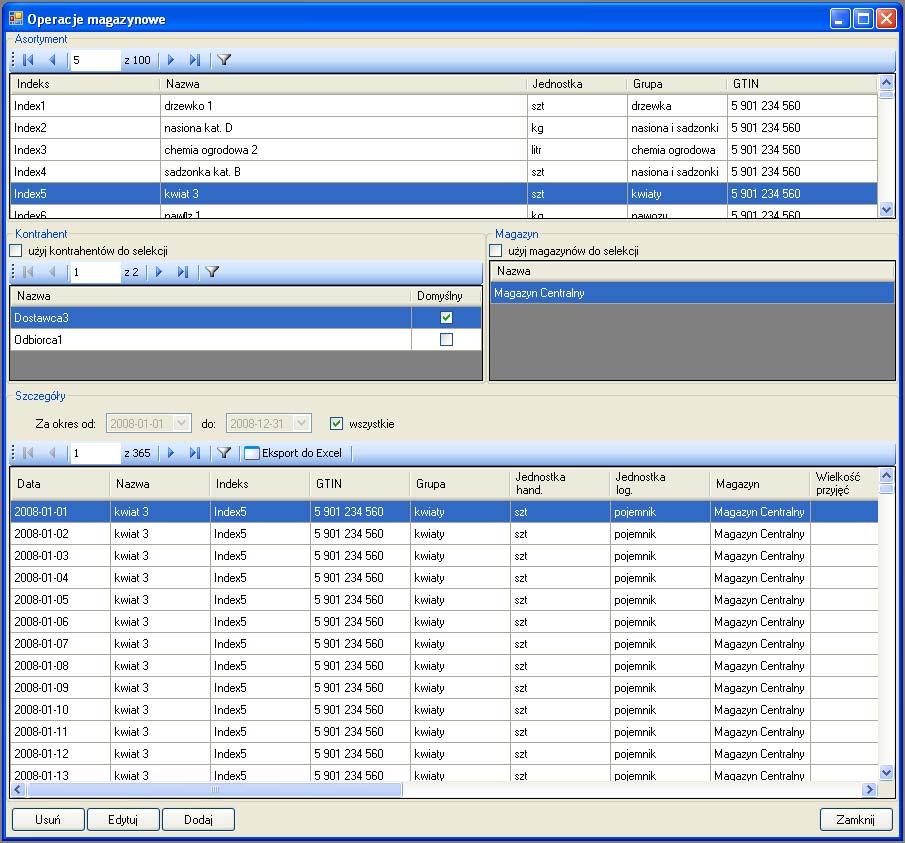Select Index1 row in Asortyment
This screenshot has width=905, height=843.
click(x=443, y=106)
